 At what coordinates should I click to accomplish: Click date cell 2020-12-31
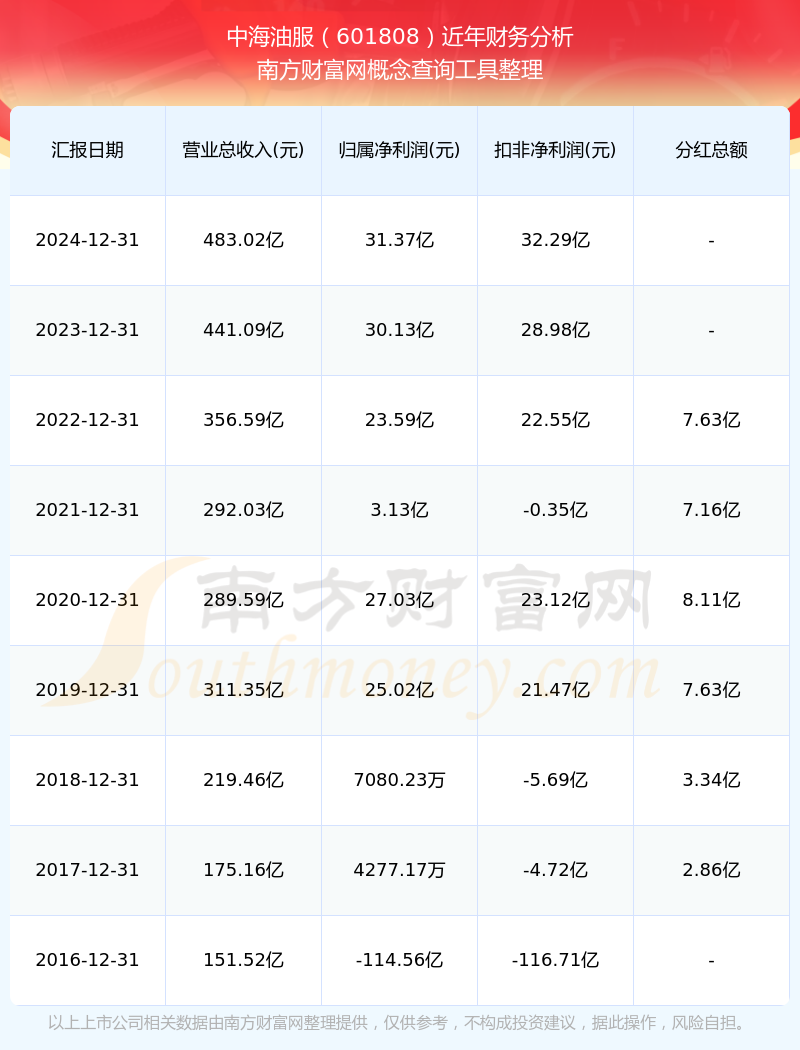(88, 600)
